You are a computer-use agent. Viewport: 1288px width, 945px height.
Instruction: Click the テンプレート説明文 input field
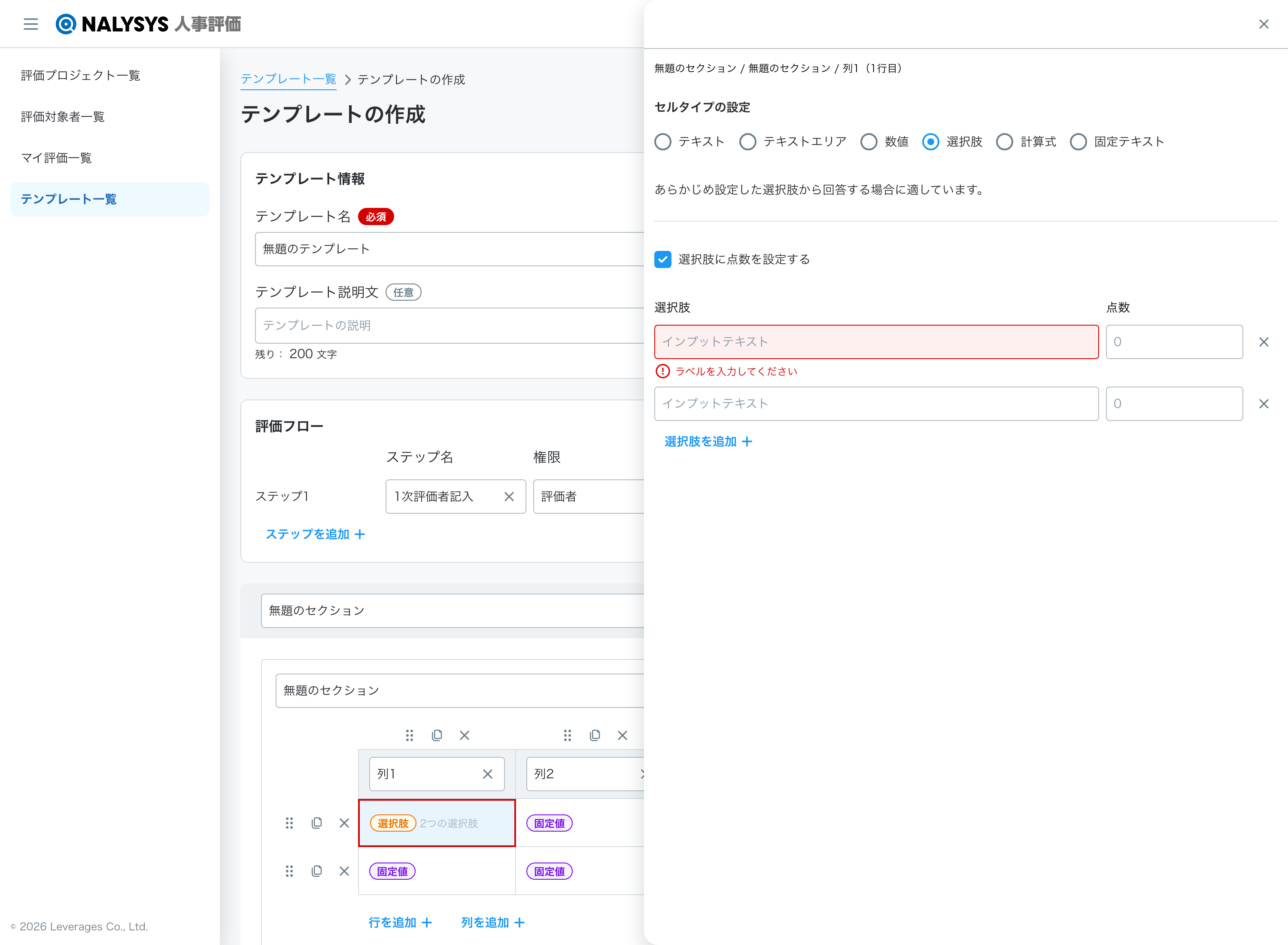tap(450, 326)
